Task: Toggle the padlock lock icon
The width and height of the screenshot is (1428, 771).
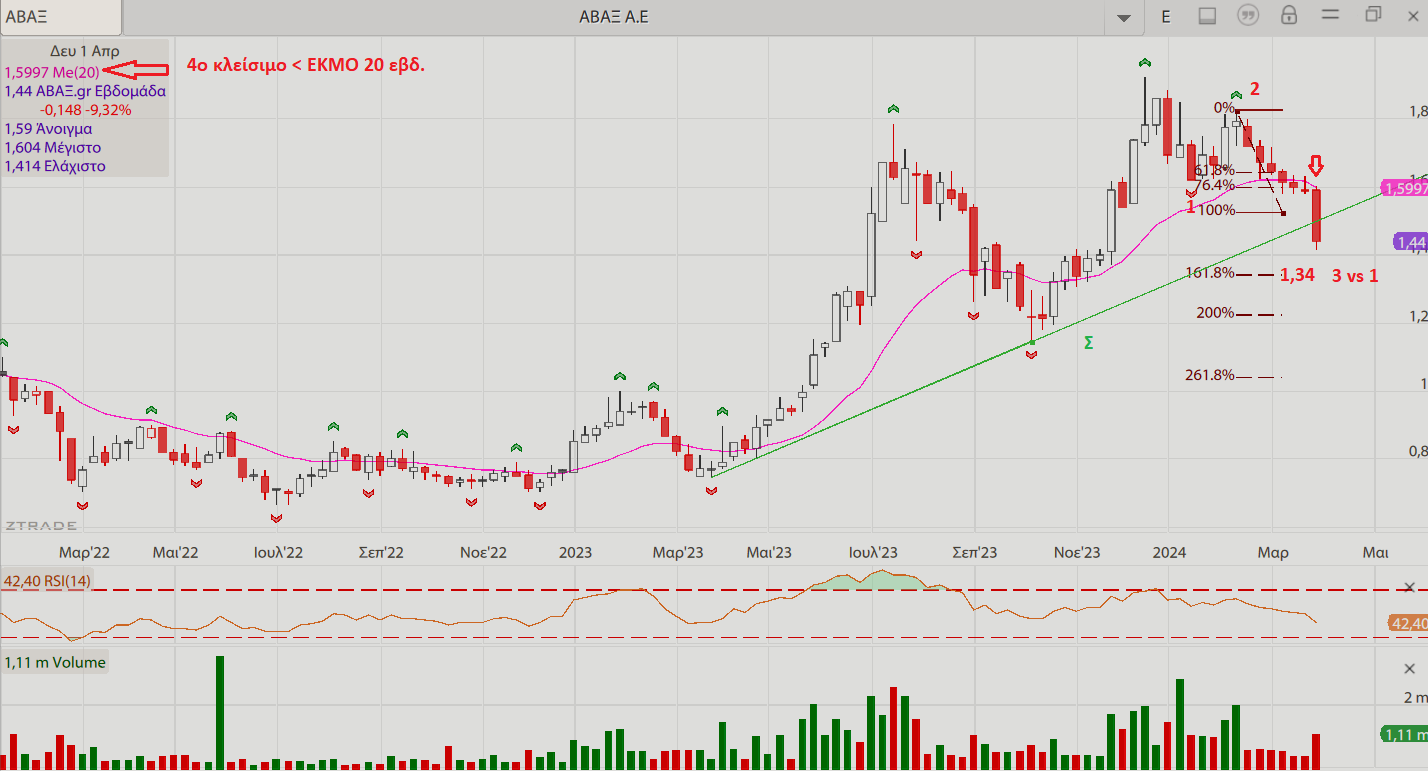Action: pos(1289,16)
